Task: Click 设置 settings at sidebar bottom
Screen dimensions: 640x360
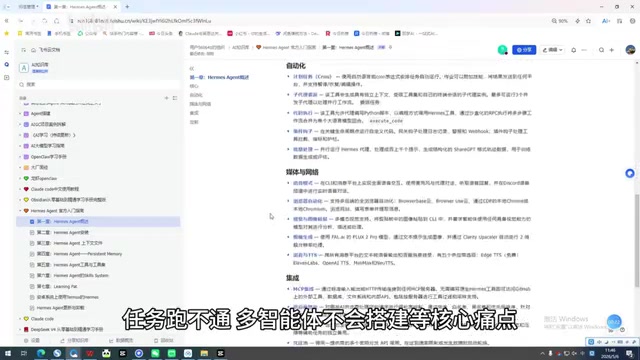Action: [31, 340]
